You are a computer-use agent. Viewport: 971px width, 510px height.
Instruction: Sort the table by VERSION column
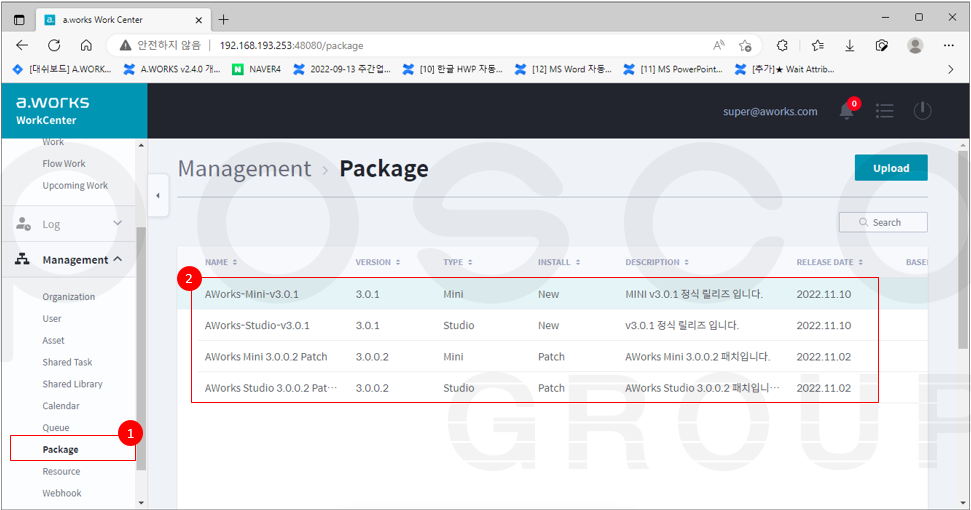point(378,262)
